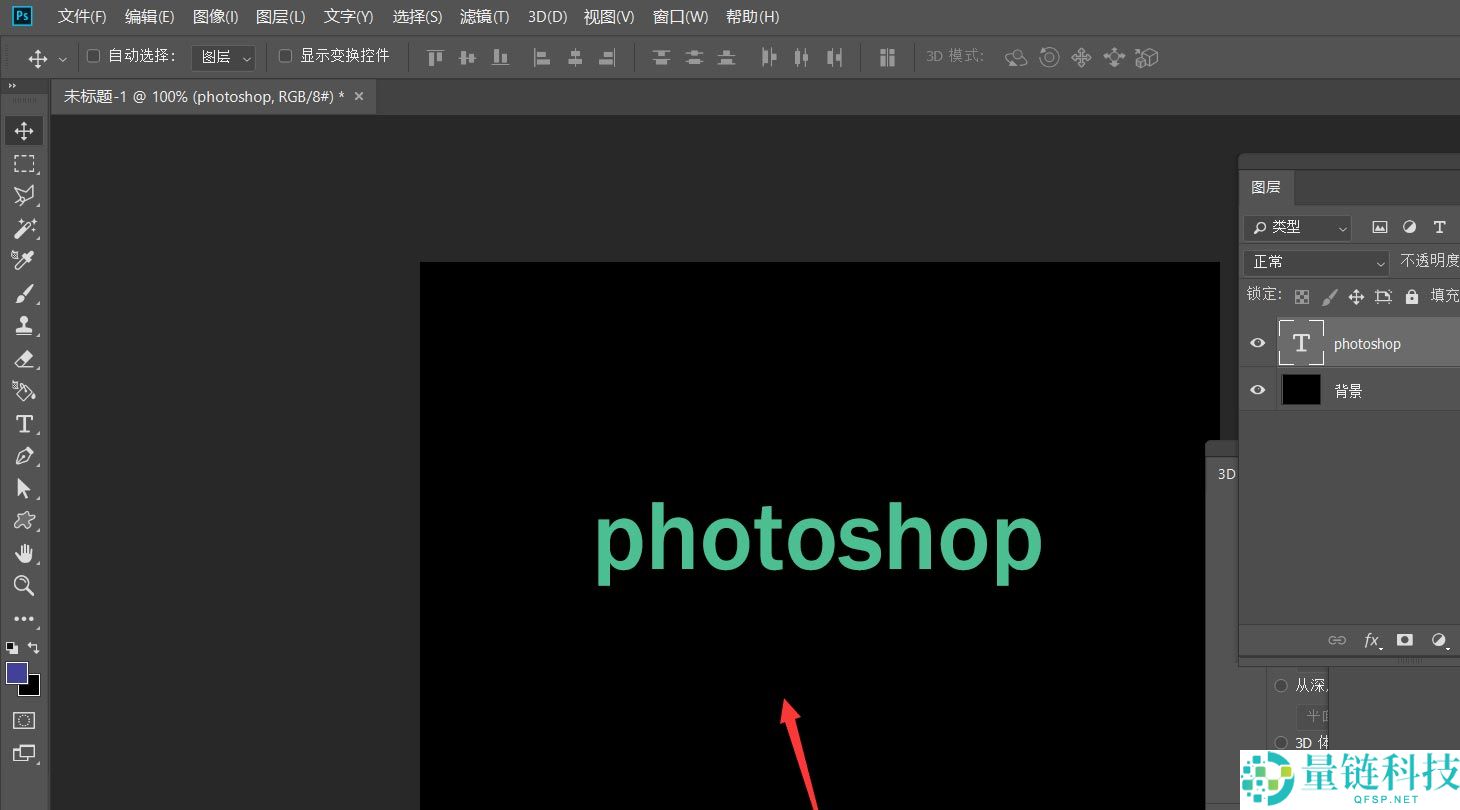This screenshot has width=1460, height=810.
Task: Select the Zoom tool
Action: (24, 586)
